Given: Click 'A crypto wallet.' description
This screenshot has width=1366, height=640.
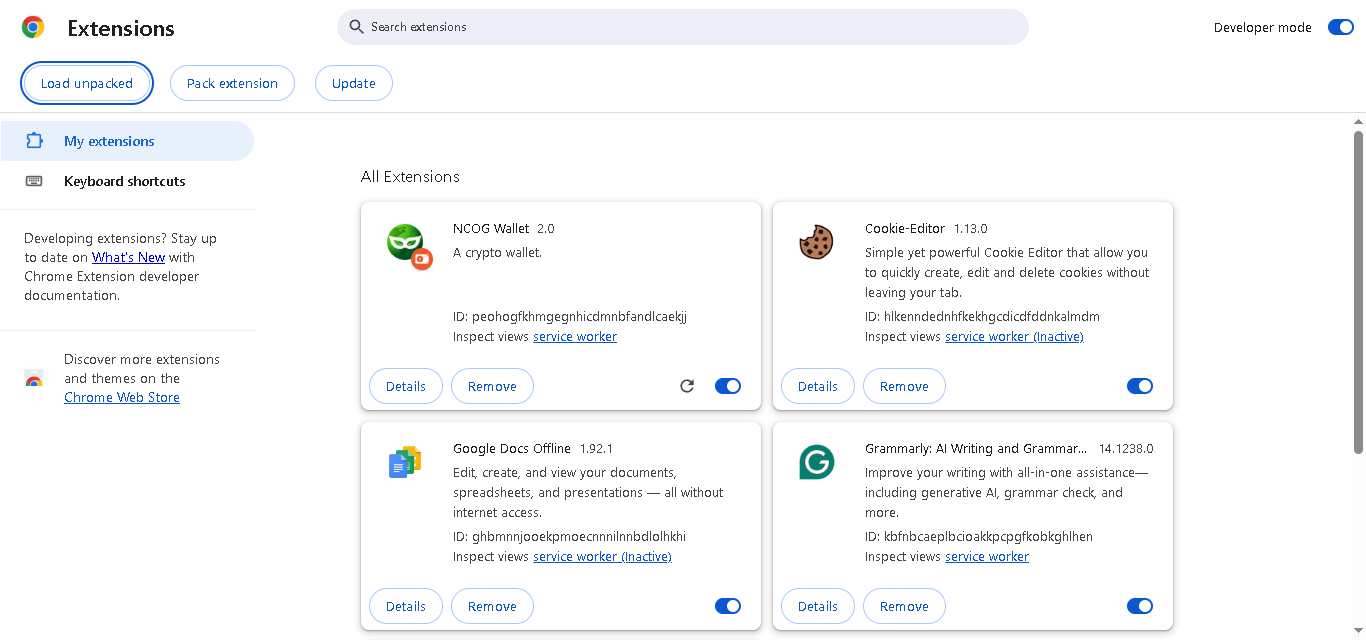Looking at the screenshot, I should click(x=497, y=253).
